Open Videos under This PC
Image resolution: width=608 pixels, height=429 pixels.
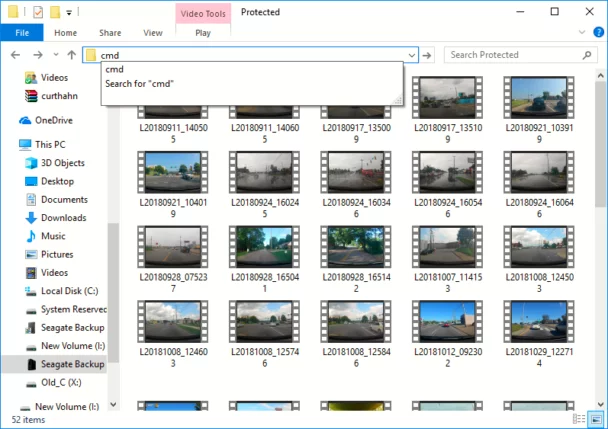(x=54, y=273)
